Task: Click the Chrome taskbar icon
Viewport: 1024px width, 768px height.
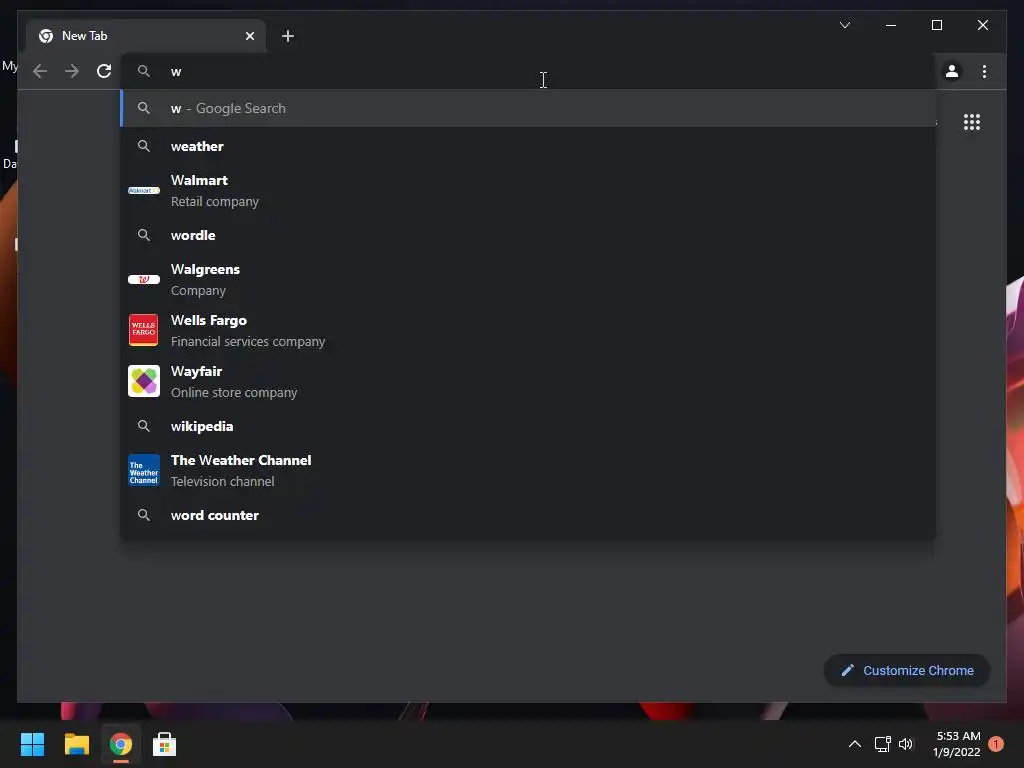Action: (x=121, y=744)
